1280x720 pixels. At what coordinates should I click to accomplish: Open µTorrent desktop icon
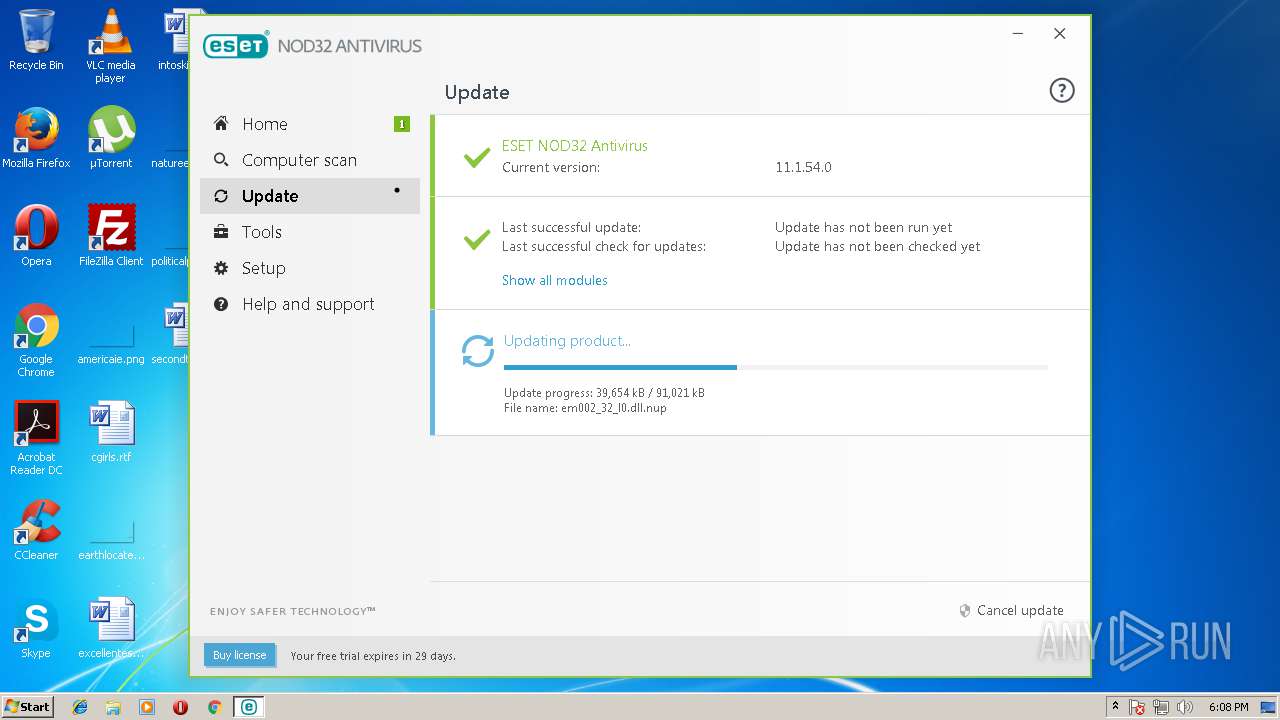(110, 138)
